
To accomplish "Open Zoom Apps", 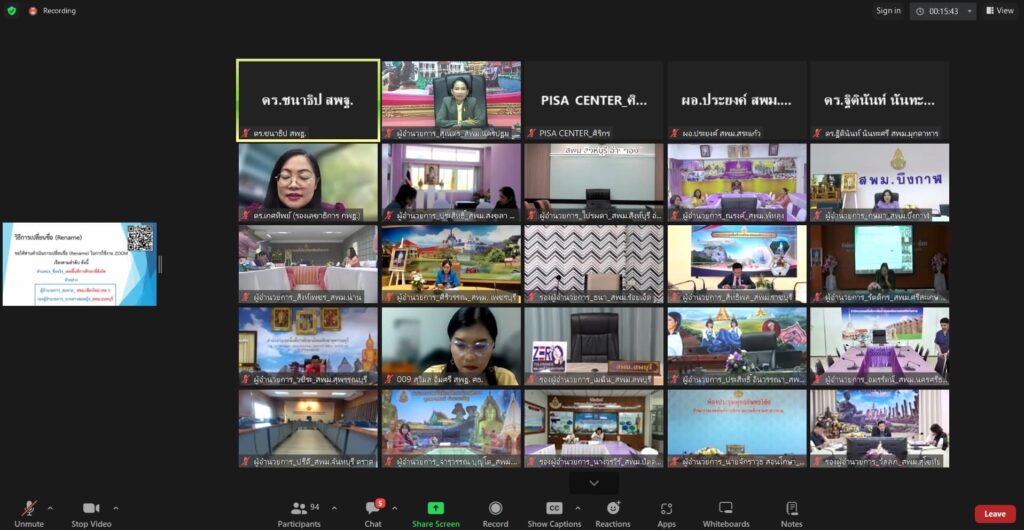I will pyautogui.click(x=666, y=509).
